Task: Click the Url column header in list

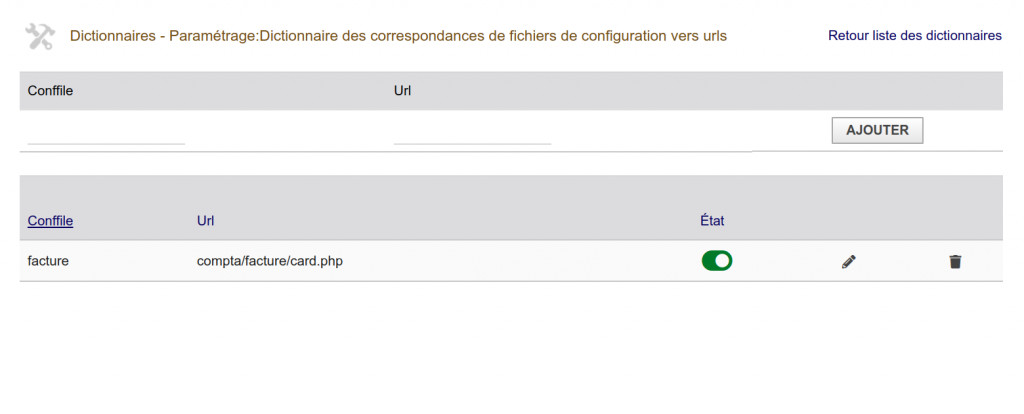Action: coord(206,221)
